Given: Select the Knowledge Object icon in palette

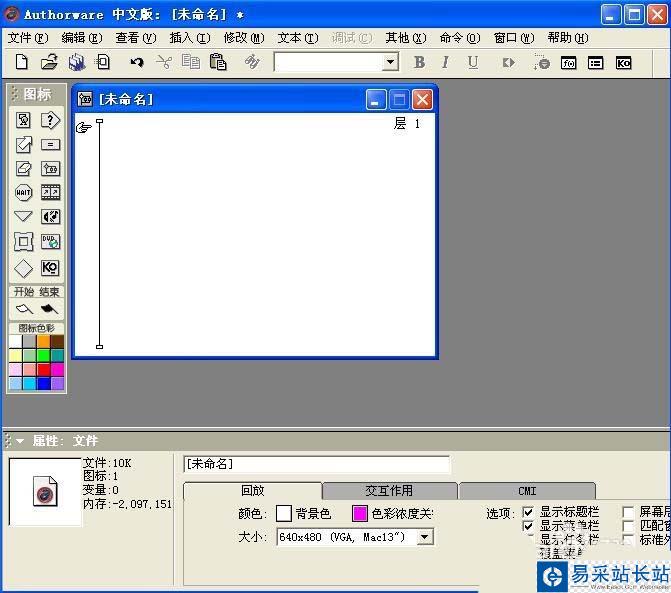Looking at the screenshot, I should tap(50, 268).
